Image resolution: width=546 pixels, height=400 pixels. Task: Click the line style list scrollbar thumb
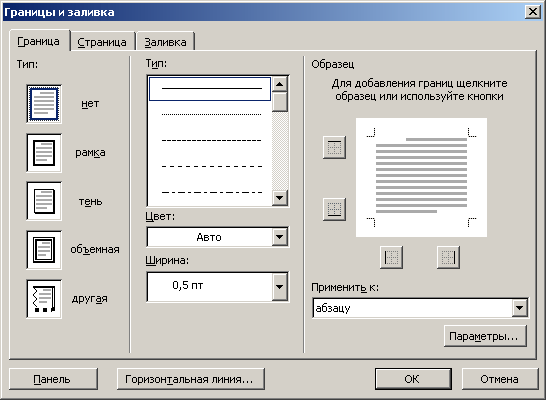click(x=280, y=102)
